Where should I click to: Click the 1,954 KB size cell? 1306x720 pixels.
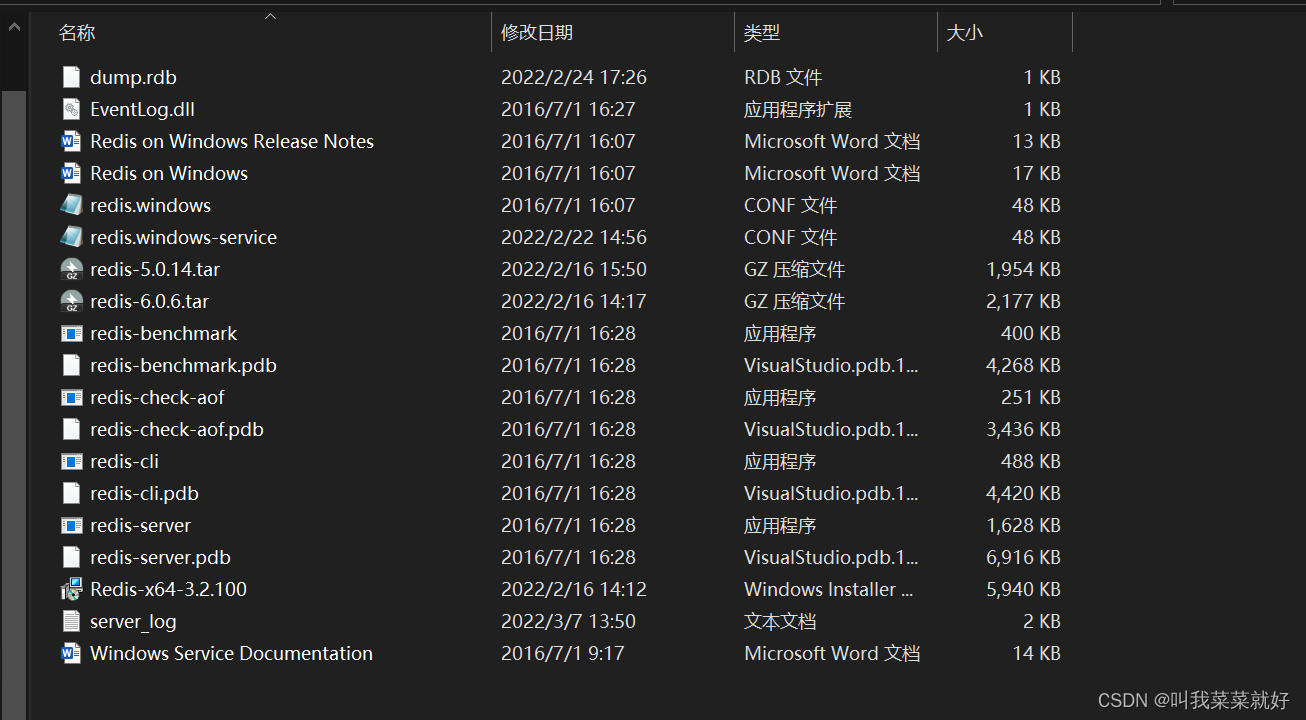point(1023,269)
